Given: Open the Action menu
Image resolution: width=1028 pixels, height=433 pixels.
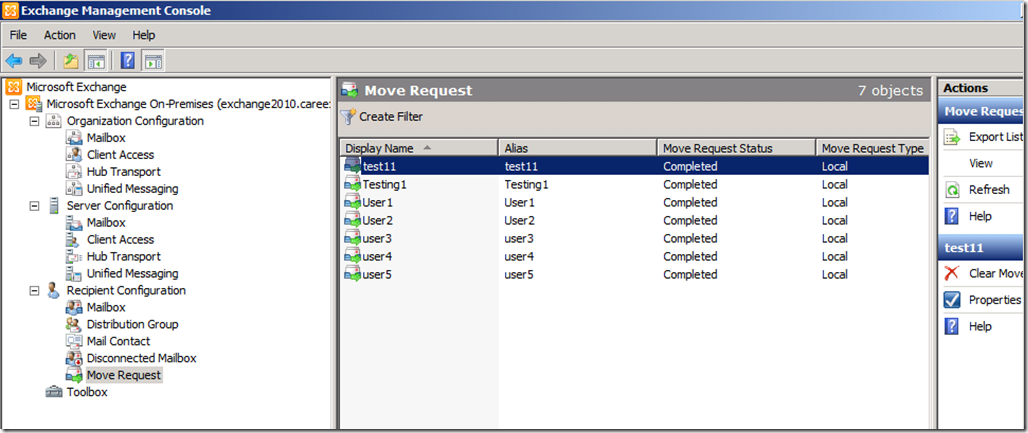Looking at the screenshot, I should point(60,35).
